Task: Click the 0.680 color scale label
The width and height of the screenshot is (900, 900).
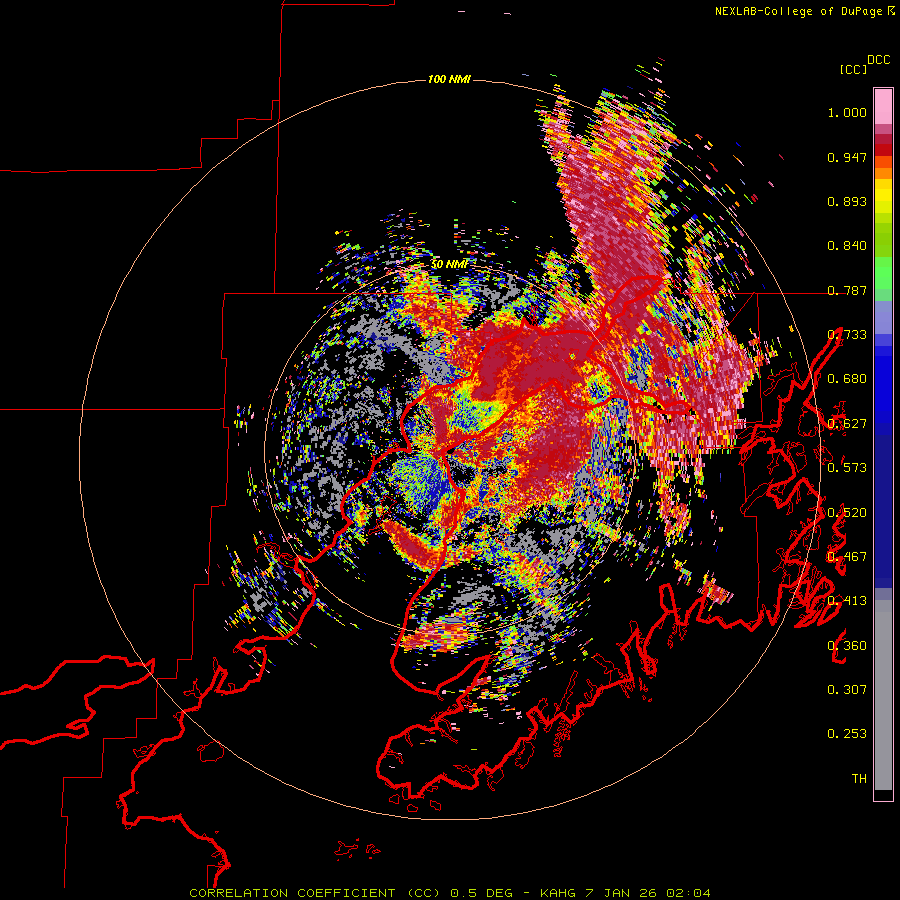Action: [x=847, y=379]
